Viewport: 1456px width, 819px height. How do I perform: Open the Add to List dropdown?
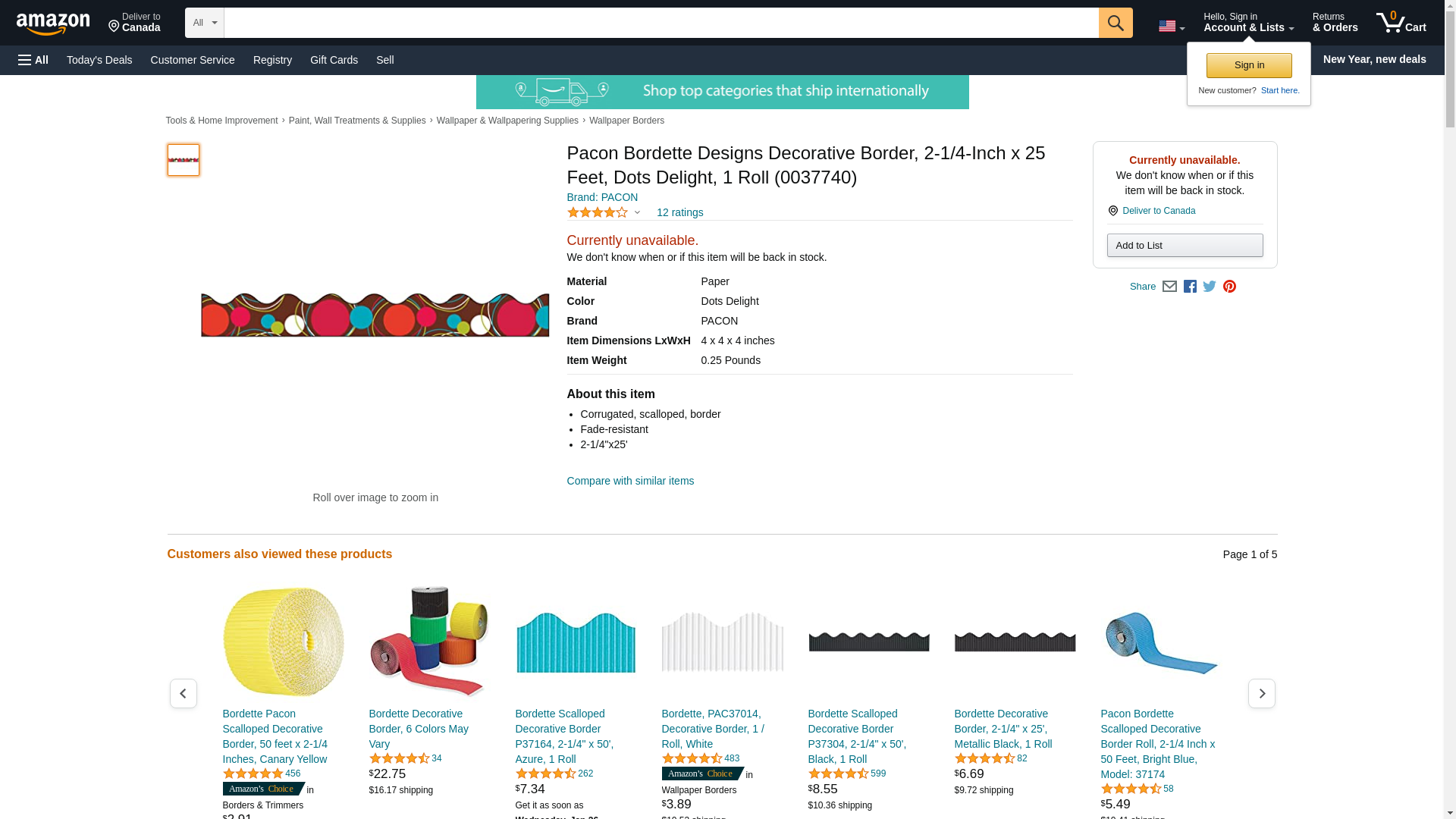[x=1184, y=246]
